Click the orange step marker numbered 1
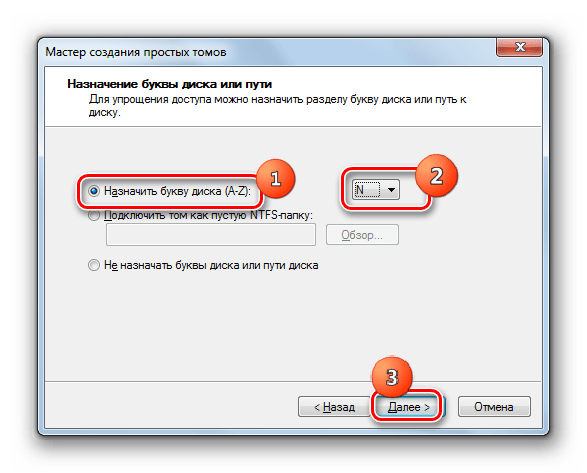 276,179
